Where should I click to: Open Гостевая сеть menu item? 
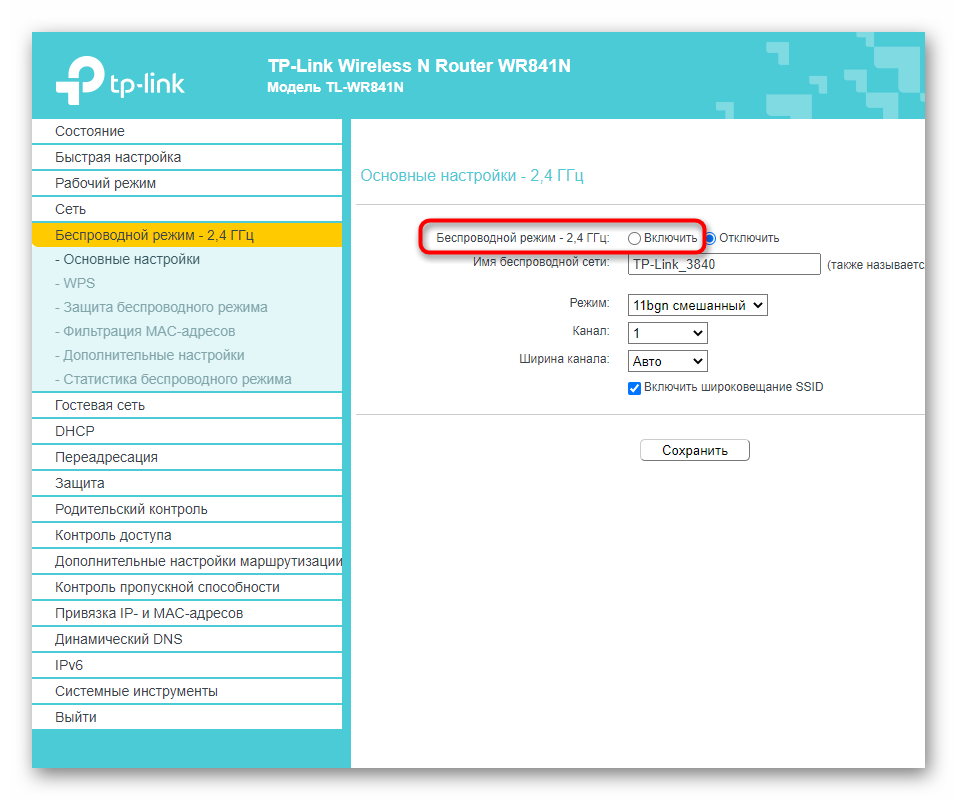click(x=187, y=405)
